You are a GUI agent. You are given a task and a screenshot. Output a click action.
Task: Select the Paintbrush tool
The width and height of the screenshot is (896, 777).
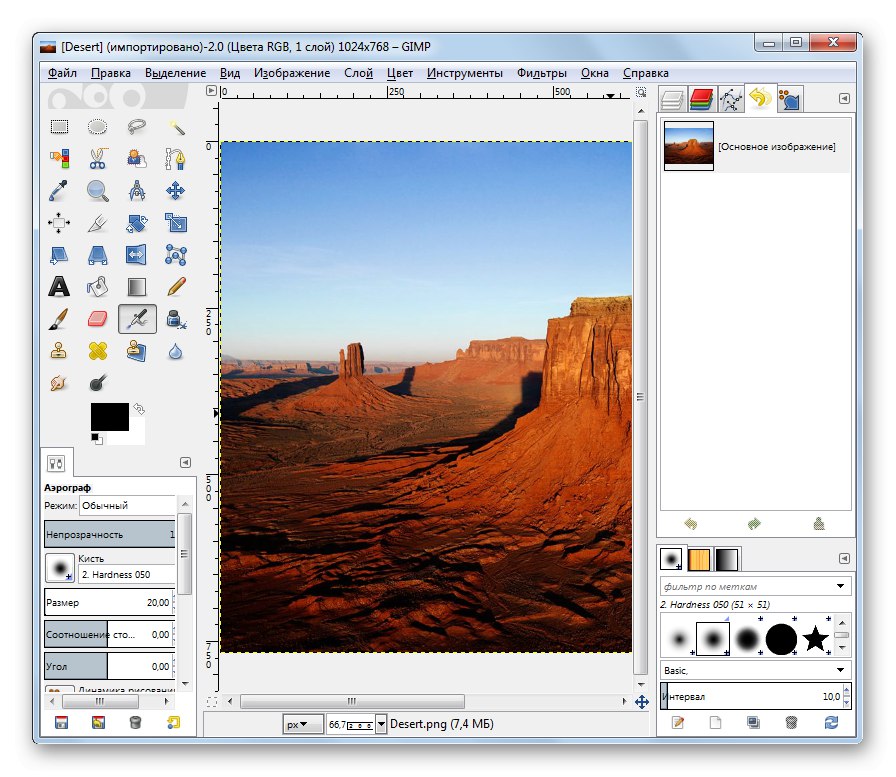click(x=59, y=319)
